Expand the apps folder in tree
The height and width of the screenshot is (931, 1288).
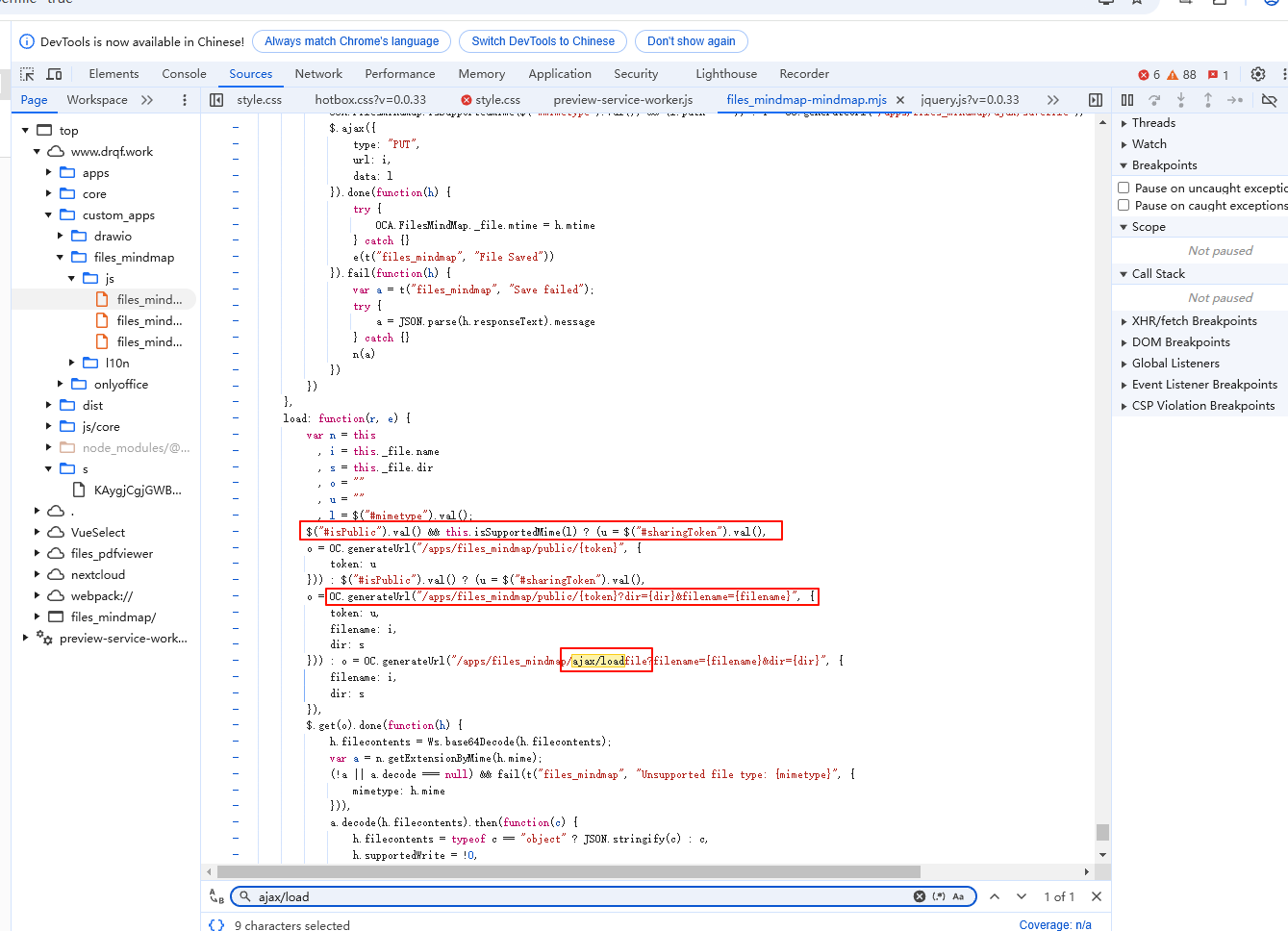[x=49, y=173]
